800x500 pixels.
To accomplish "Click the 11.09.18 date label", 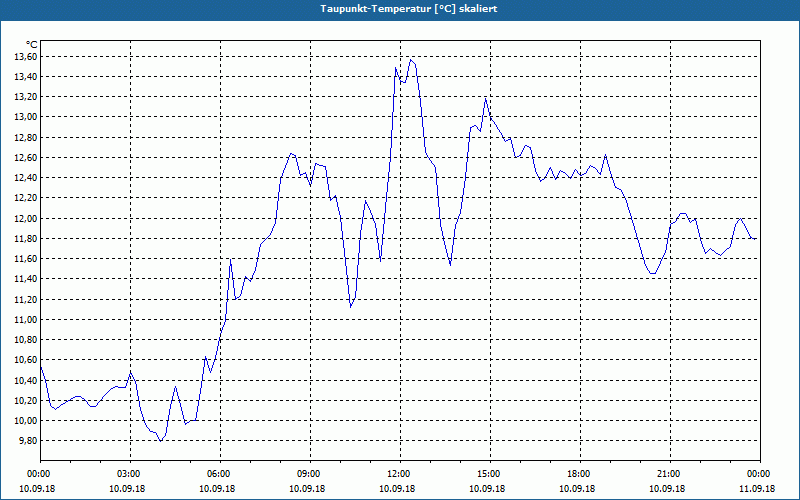I will (757, 489).
